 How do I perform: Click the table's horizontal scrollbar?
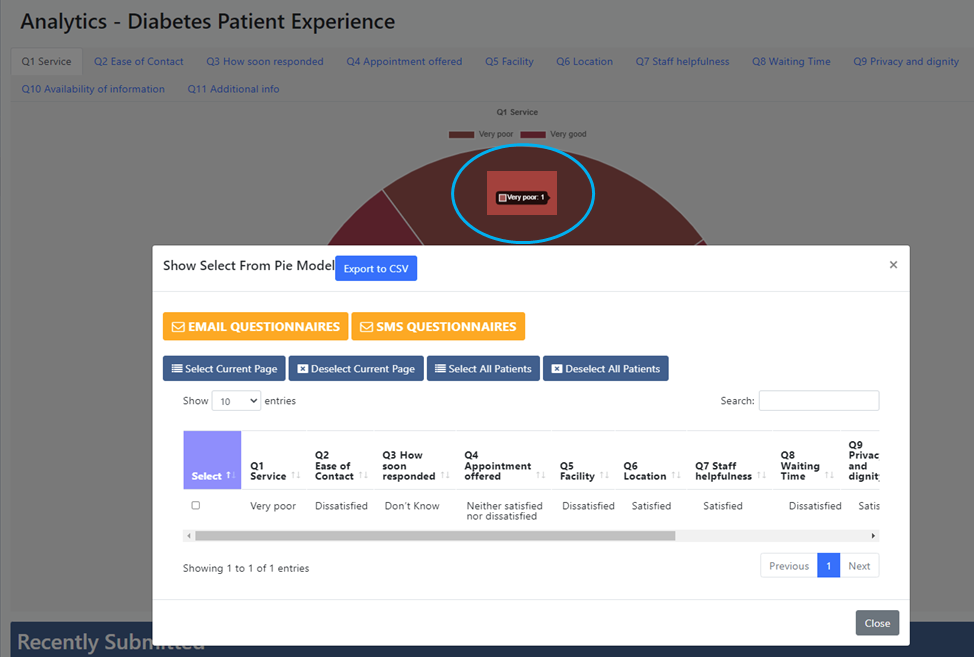(x=430, y=536)
